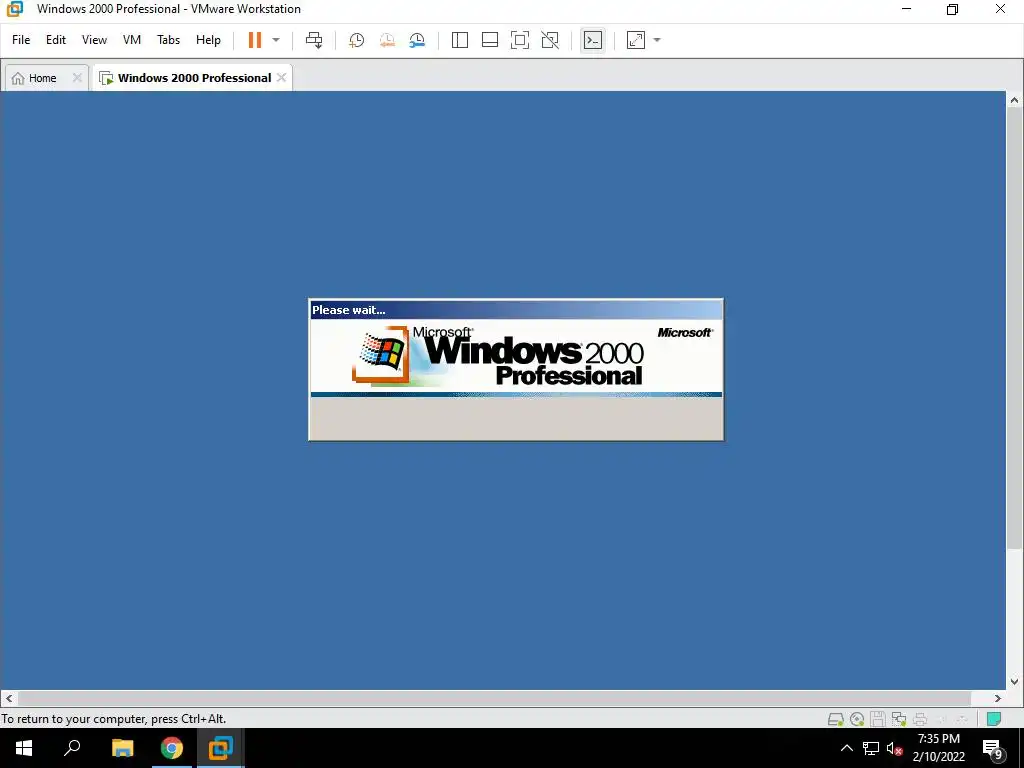This screenshot has width=1024, height=768.
Task: Open the Tabs menu
Action: point(168,40)
